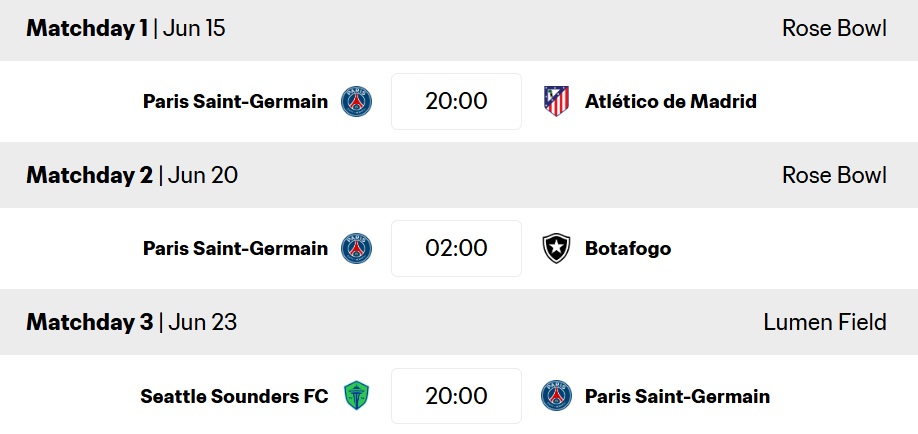The image size is (918, 434).
Task: Click the PSG crest in Matchday 2
Action: [357, 248]
